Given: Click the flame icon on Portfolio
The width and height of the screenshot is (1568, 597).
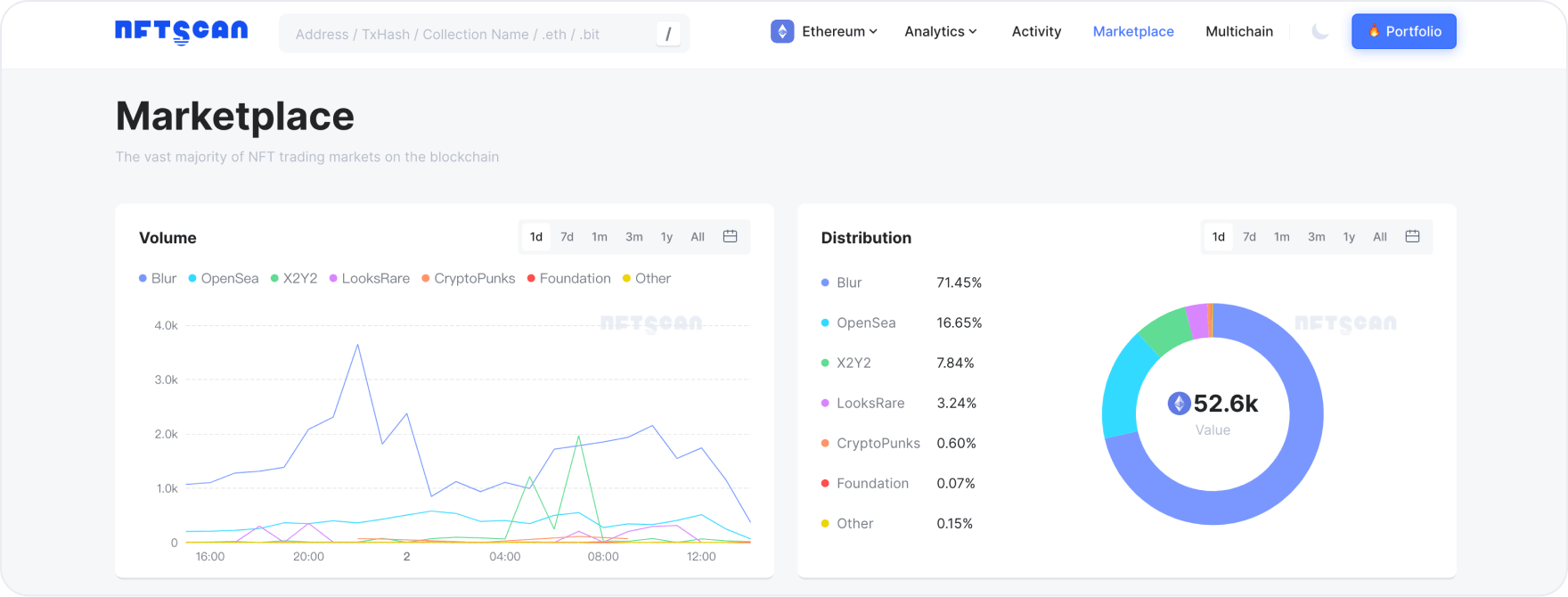Looking at the screenshot, I should 1374,31.
